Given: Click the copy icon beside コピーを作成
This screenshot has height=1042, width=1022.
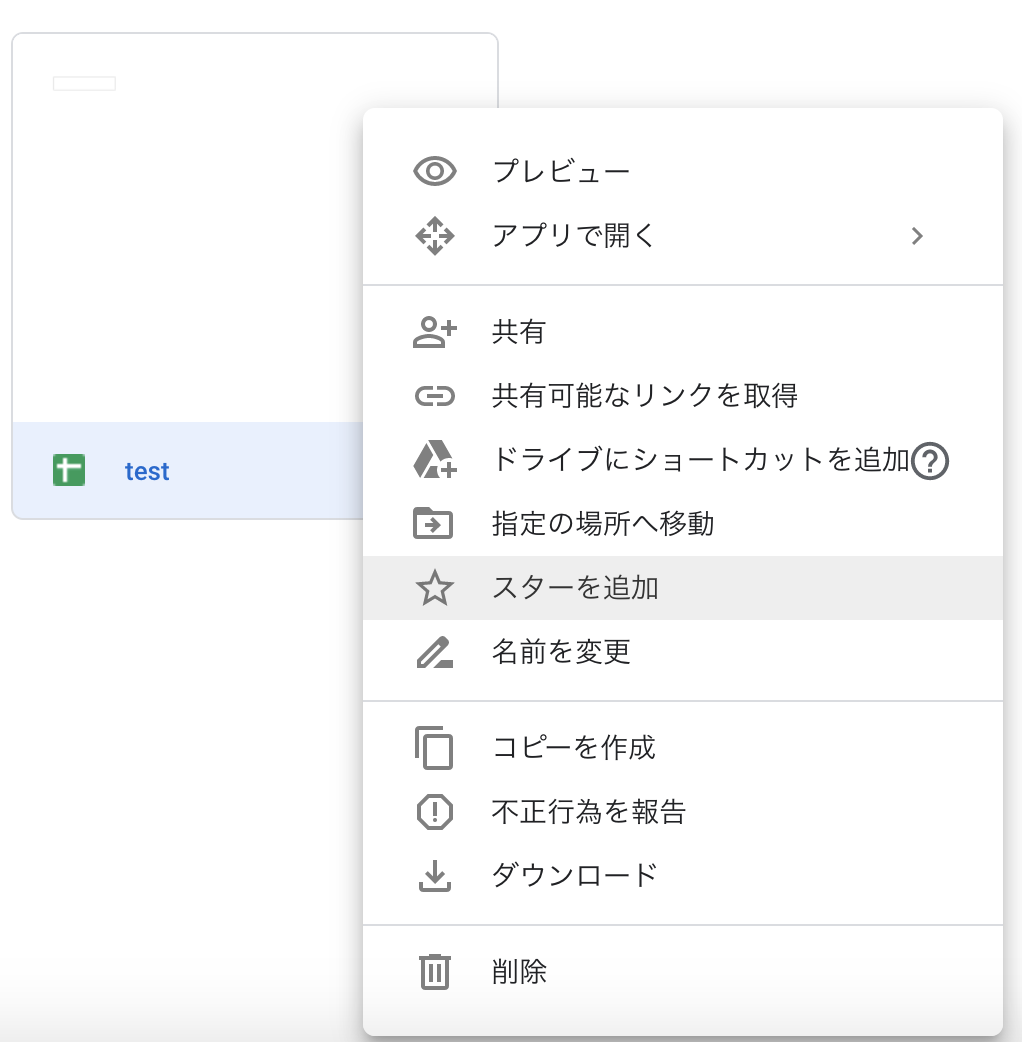Looking at the screenshot, I should [434, 748].
